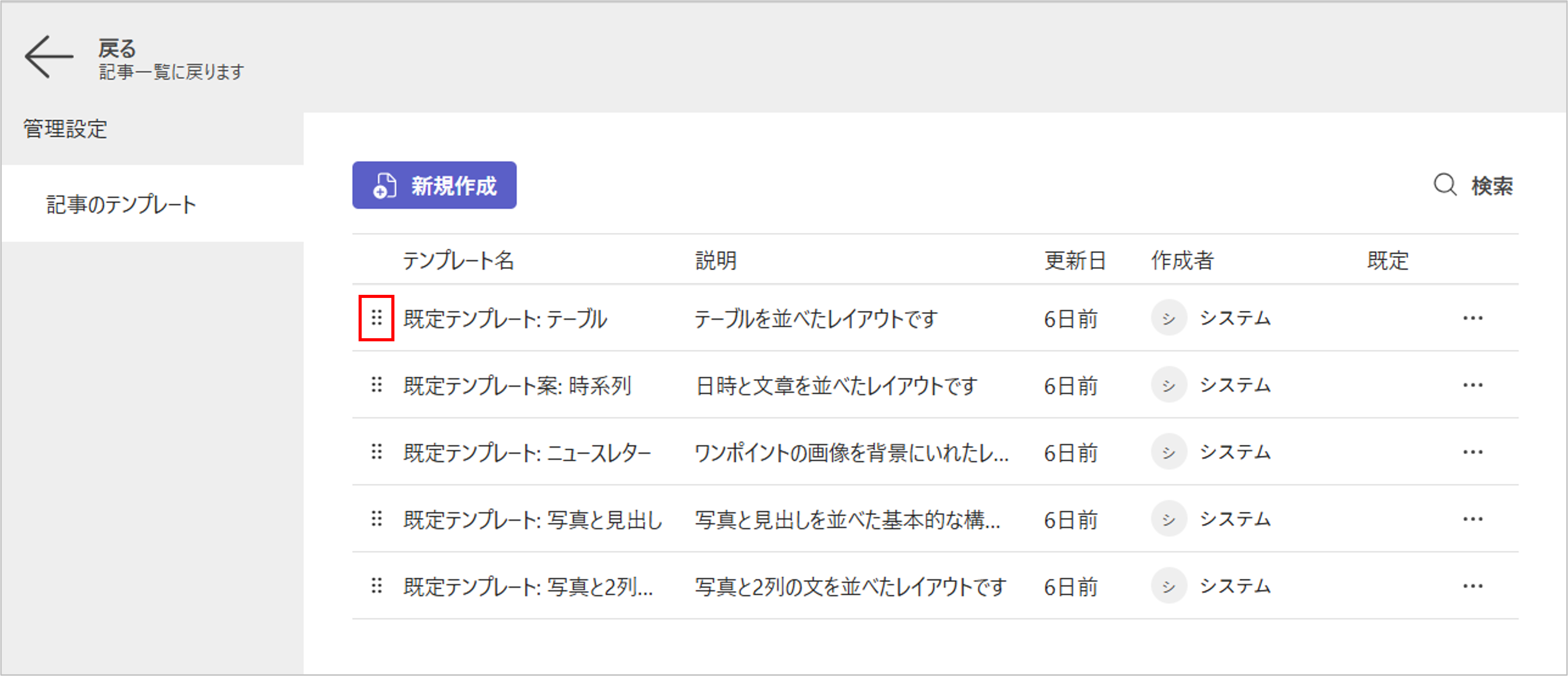Click drag handle of 写真と2列 template row
The image size is (1568, 676).
(376, 585)
